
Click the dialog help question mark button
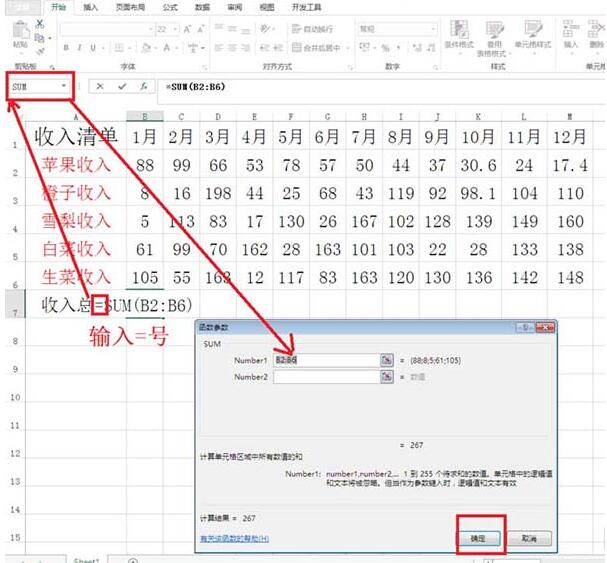(x=525, y=328)
